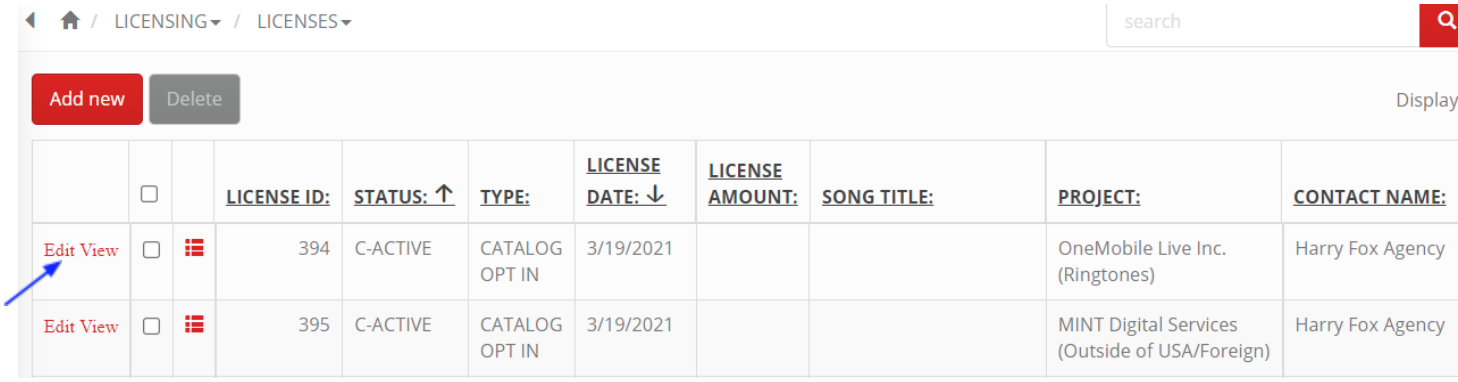Expand the LICENSING breadcrumb dropdown
Image resolution: width=1458 pixels, height=382 pixels.
[x=168, y=21]
